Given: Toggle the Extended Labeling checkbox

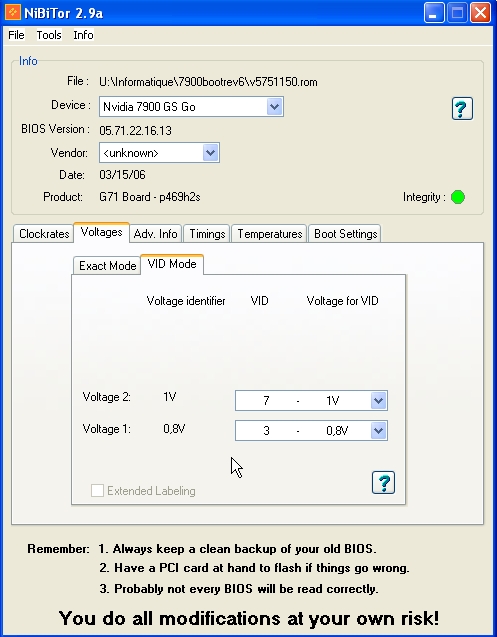Looking at the screenshot, I should [x=97, y=490].
